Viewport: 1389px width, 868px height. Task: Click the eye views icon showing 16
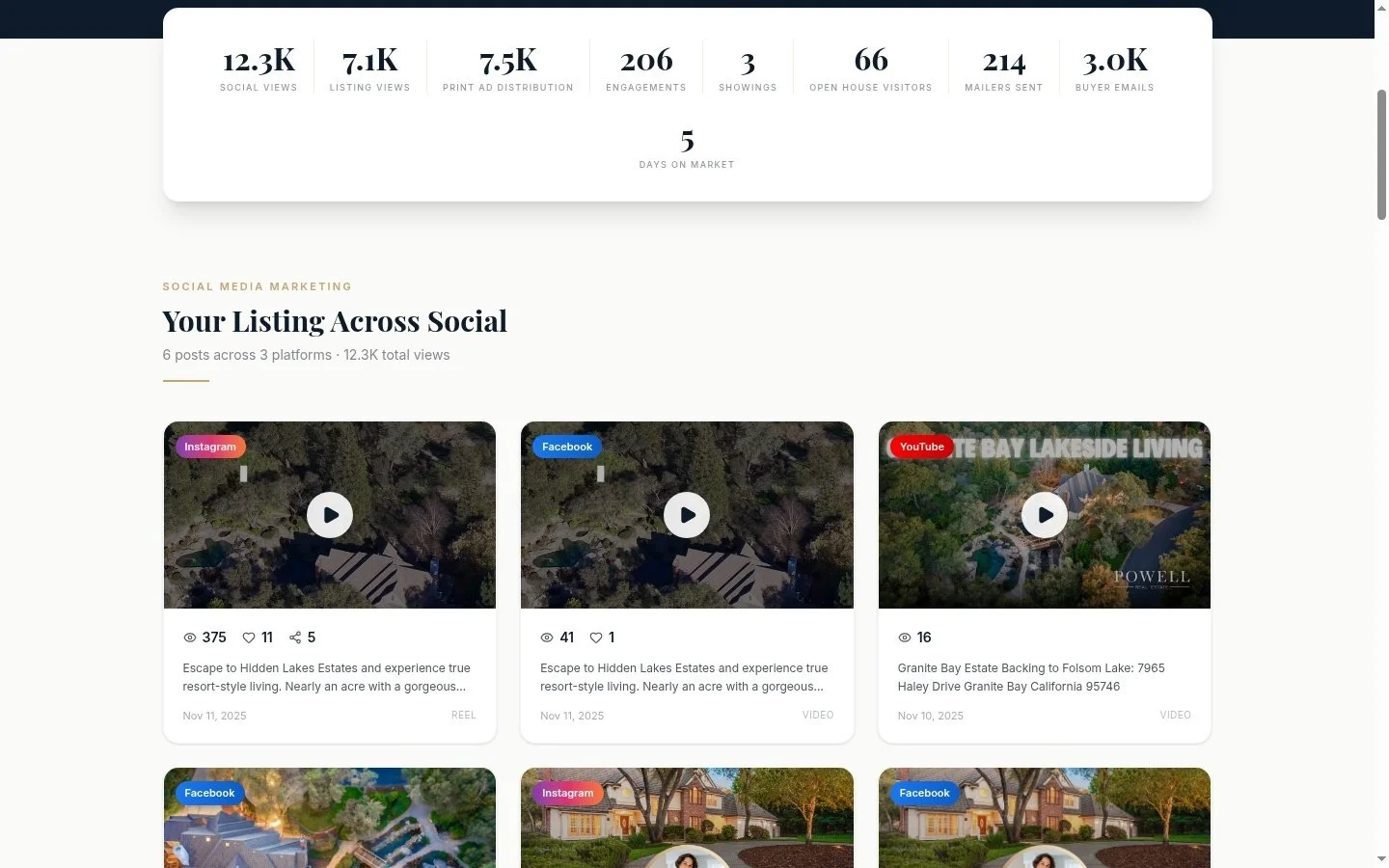pyautogui.click(x=905, y=637)
